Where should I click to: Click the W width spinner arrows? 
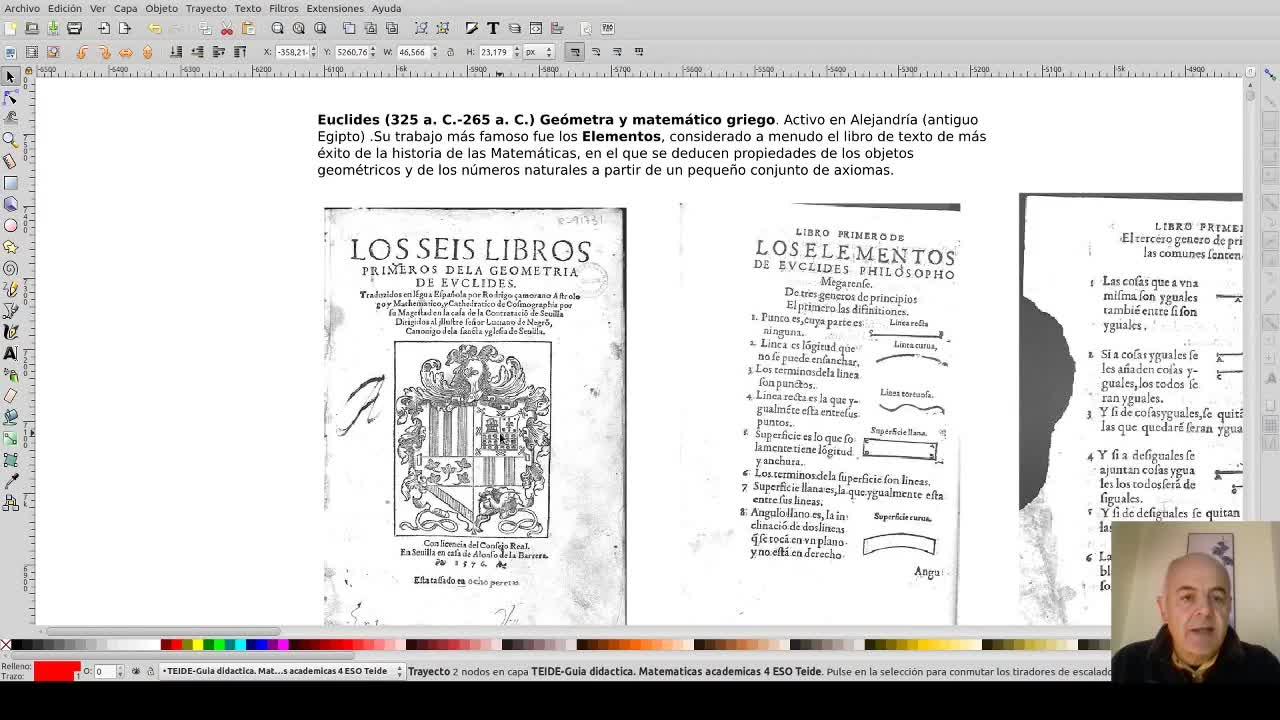click(434, 52)
